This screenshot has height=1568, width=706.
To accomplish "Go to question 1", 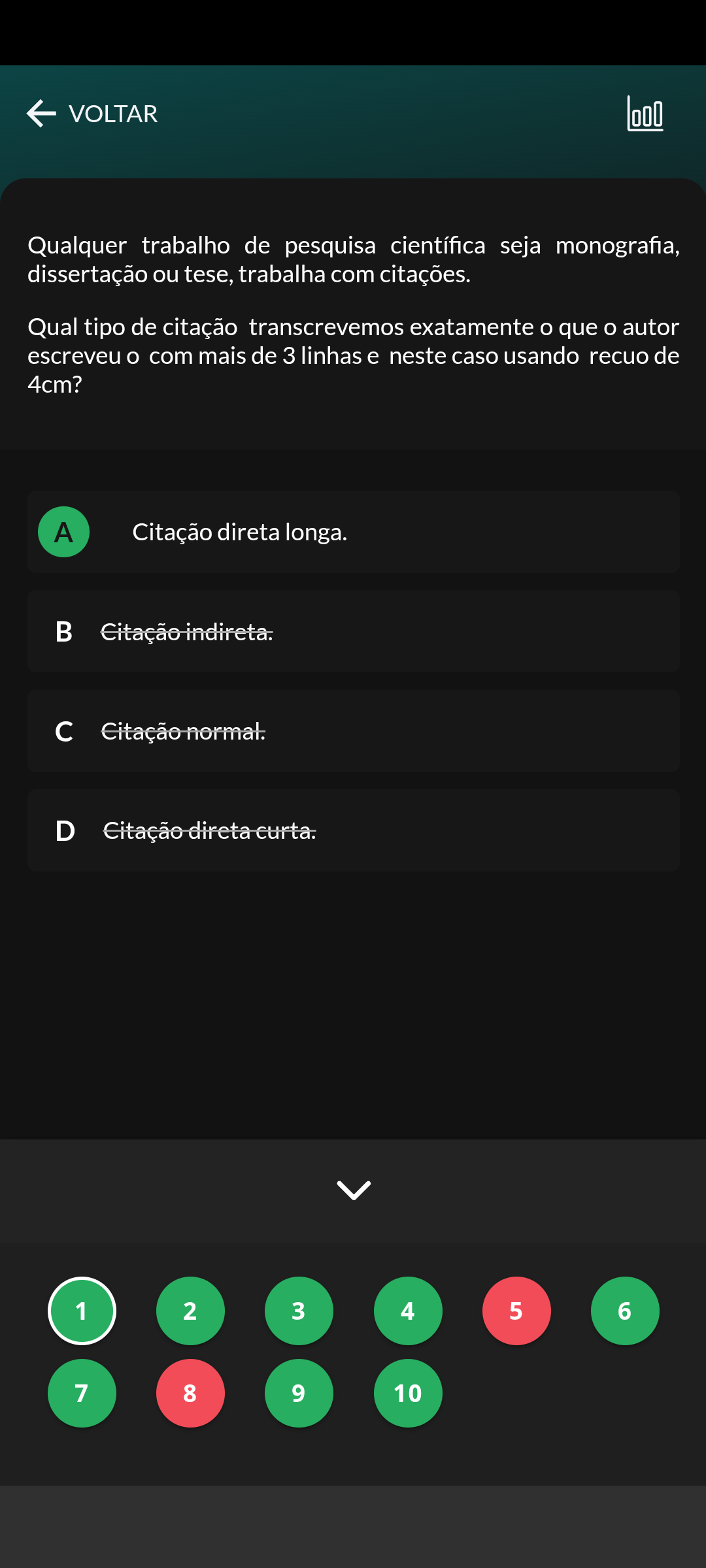I will [82, 1311].
